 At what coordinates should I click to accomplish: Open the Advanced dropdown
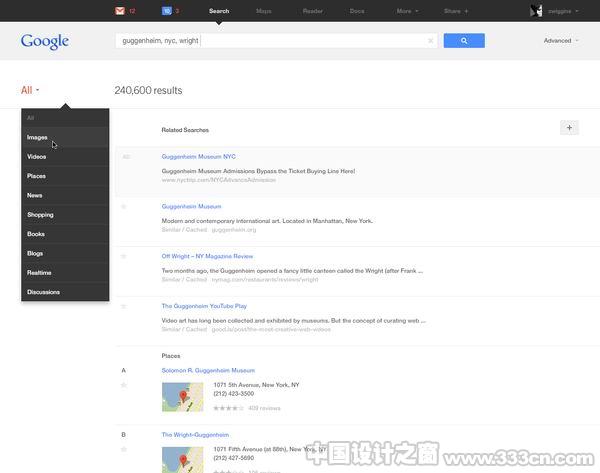coord(561,41)
